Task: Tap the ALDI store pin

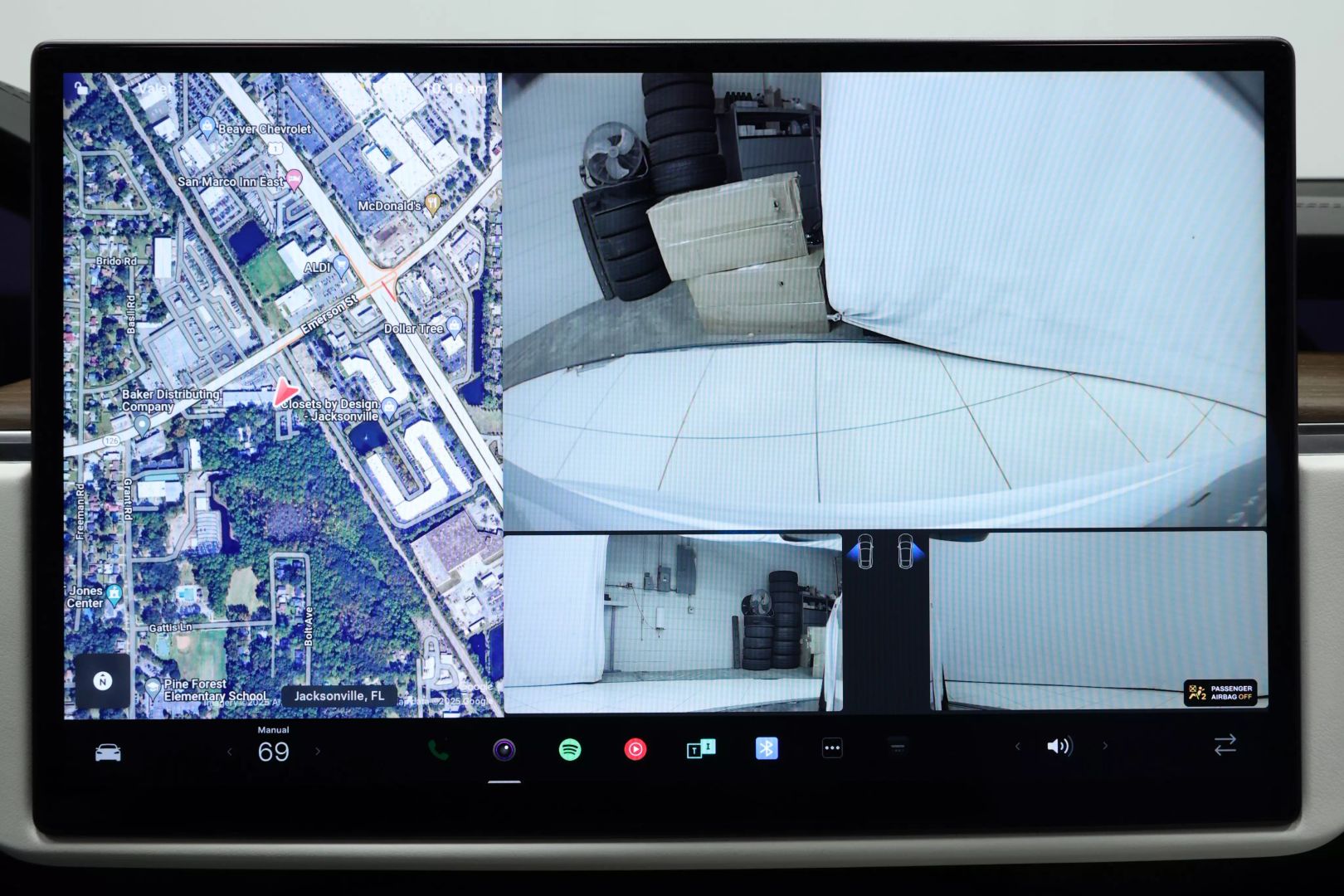Action: 340,265
